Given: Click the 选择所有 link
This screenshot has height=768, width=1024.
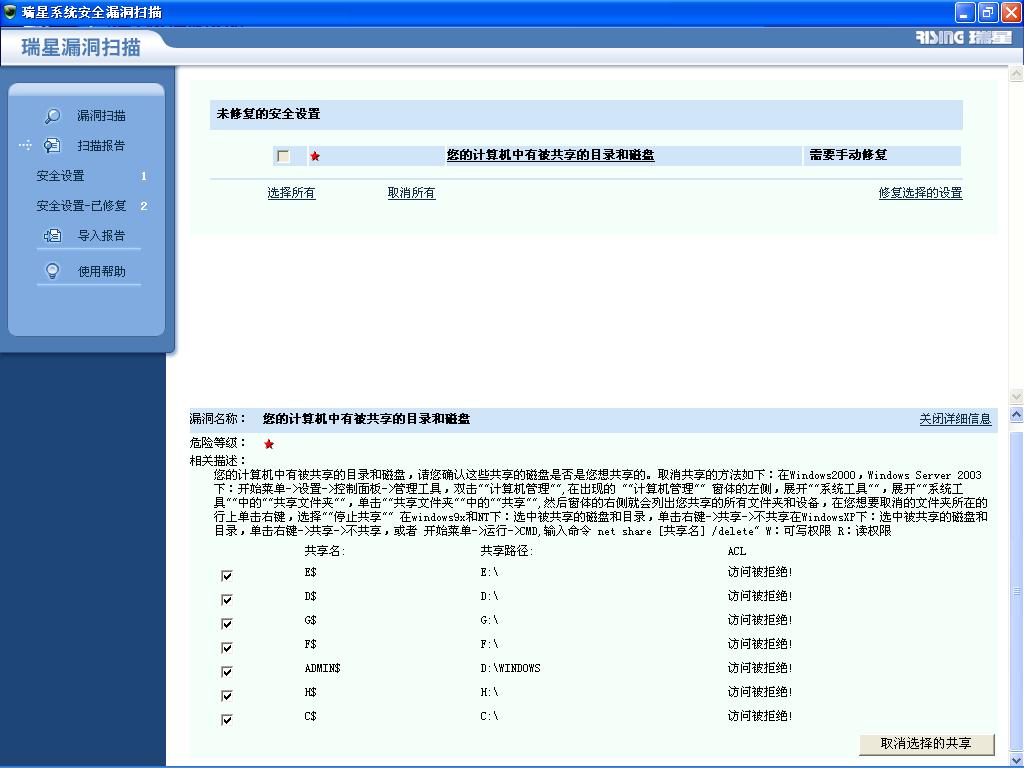Looking at the screenshot, I should coord(291,193).
